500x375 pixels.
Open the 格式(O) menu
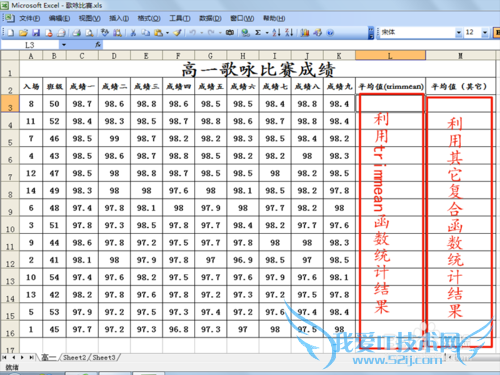coord(149,18)
